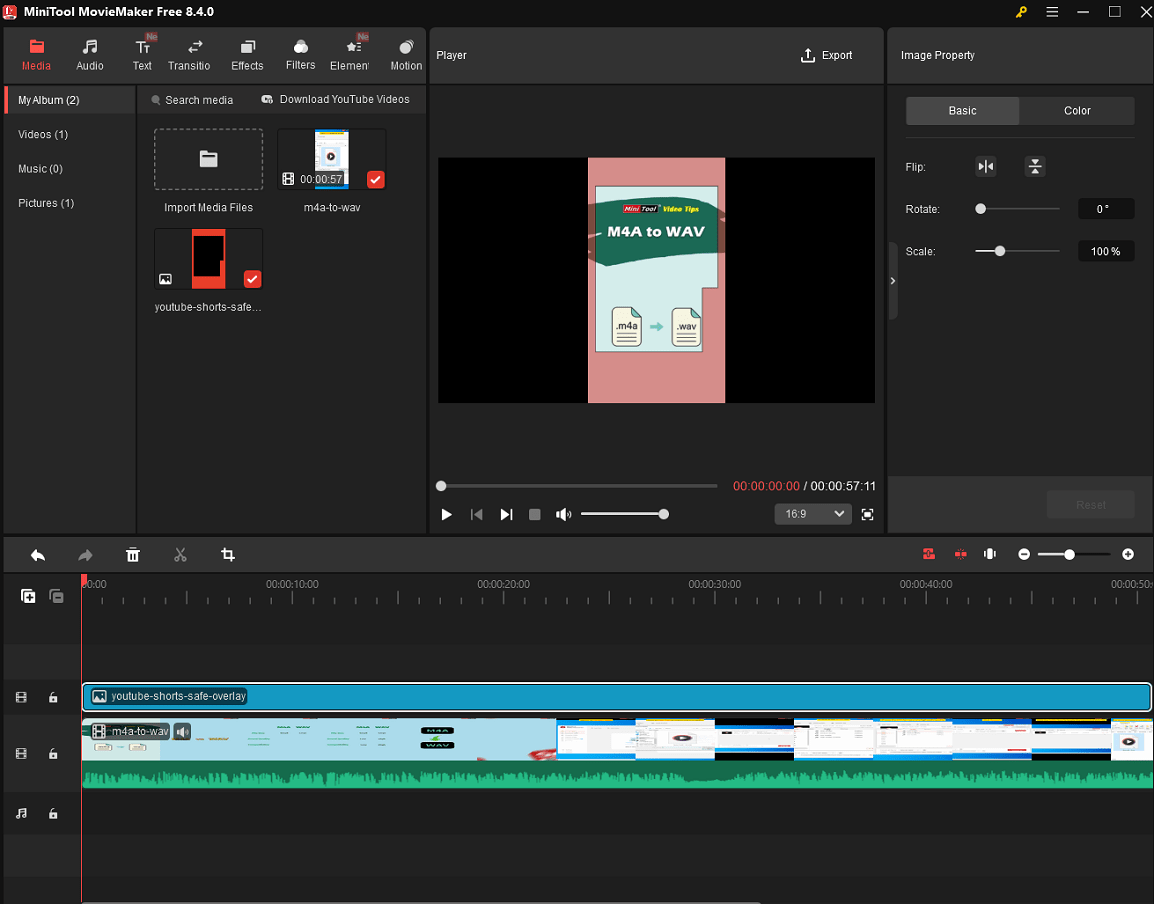Open the Elements panel

(x=352, y=53)
